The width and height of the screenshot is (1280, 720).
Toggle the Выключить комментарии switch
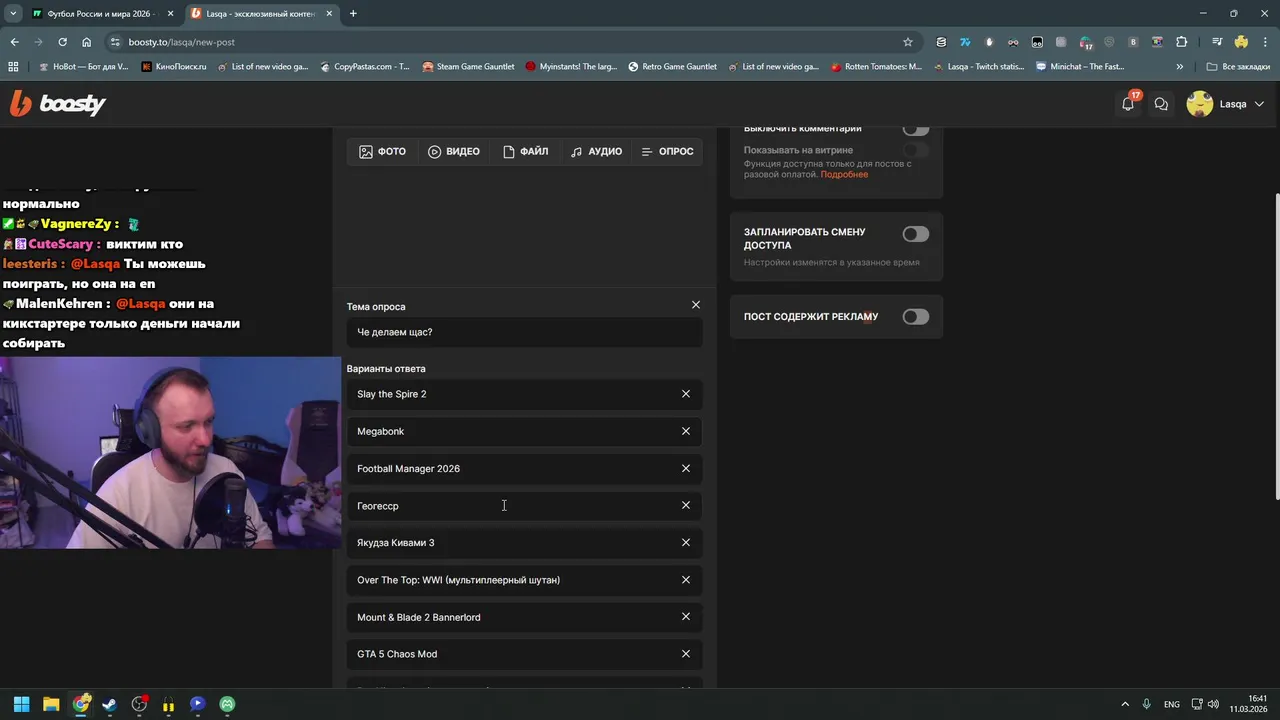916,129
